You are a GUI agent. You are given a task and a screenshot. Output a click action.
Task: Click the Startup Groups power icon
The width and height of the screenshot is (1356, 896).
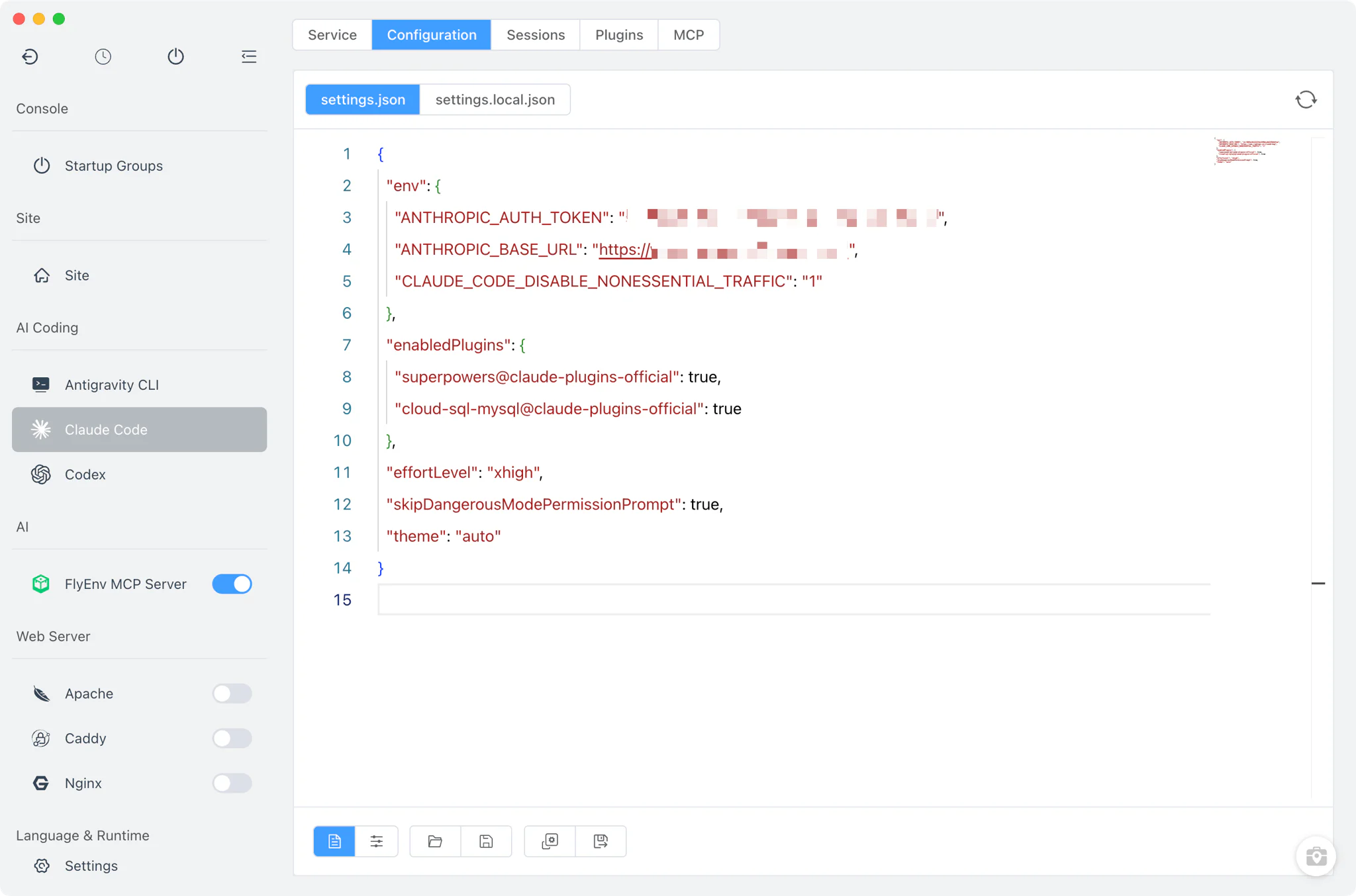(42, 165)
